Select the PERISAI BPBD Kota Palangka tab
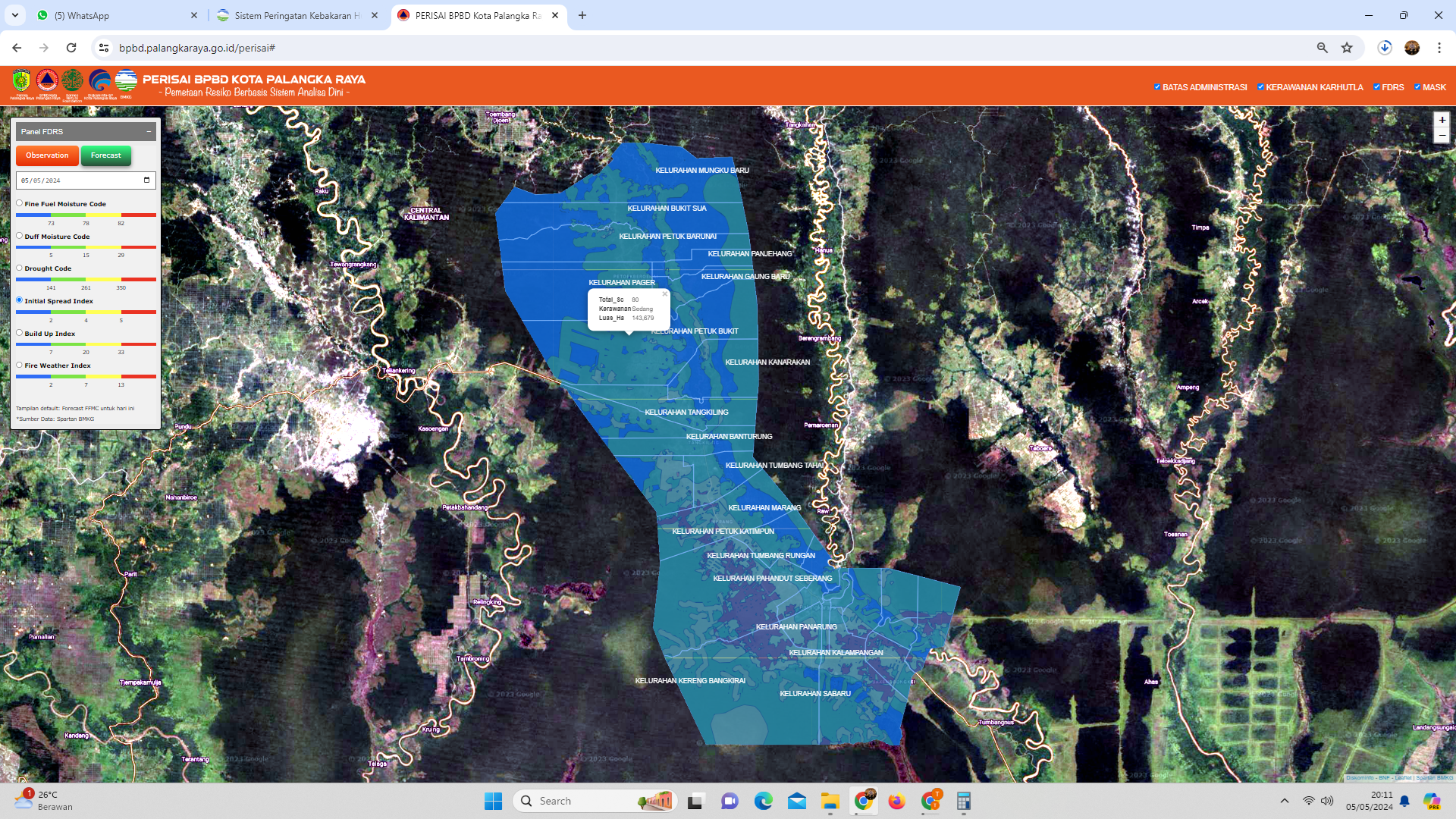Viewport: 1456px width, 819px height. click(479, 15)
